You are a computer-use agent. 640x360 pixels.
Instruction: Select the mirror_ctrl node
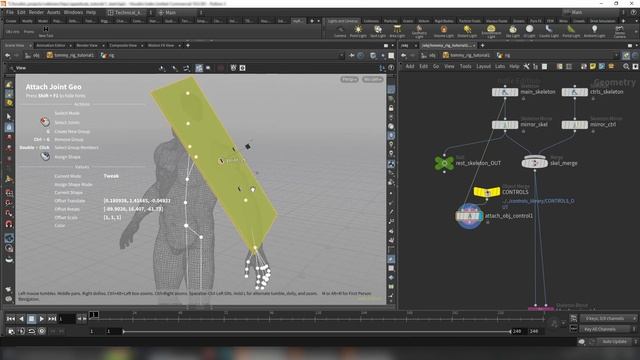pyautogui.click(x=575, y=125)
